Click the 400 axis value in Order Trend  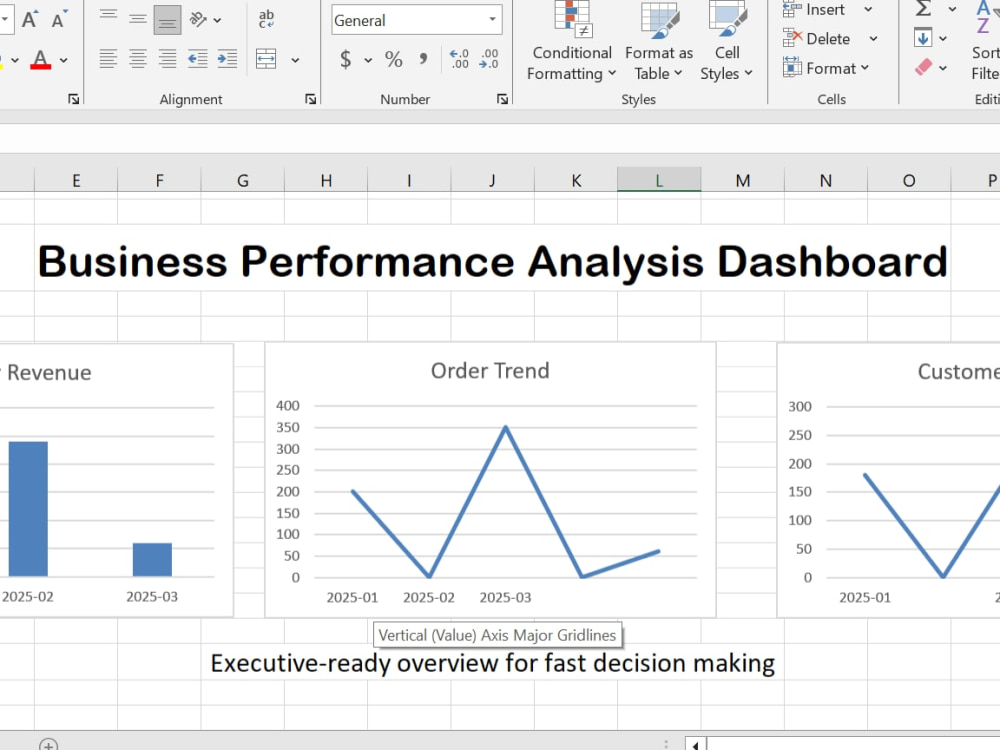(x=288, y=406)
